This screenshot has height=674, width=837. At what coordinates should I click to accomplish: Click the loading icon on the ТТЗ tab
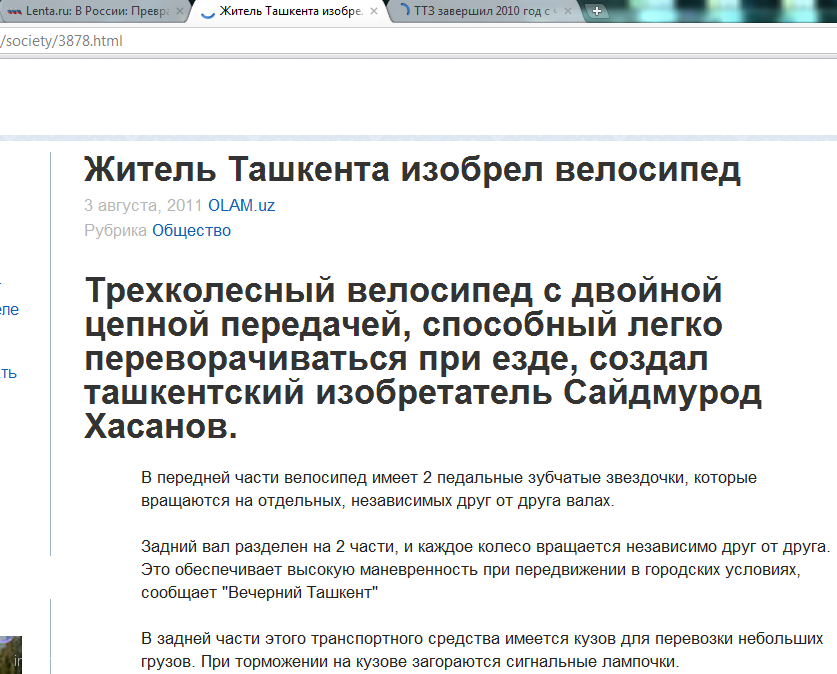402,12
